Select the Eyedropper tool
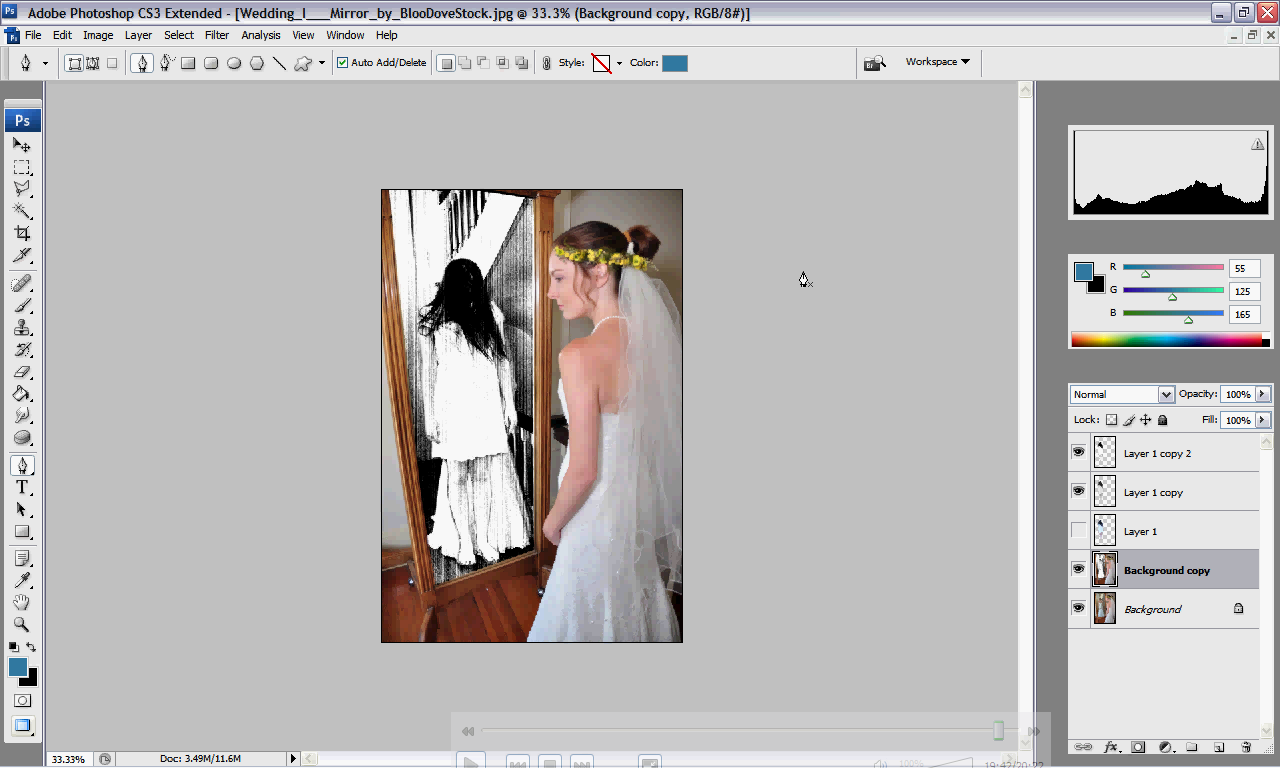1280x768 pixels. tap(21, 580)
